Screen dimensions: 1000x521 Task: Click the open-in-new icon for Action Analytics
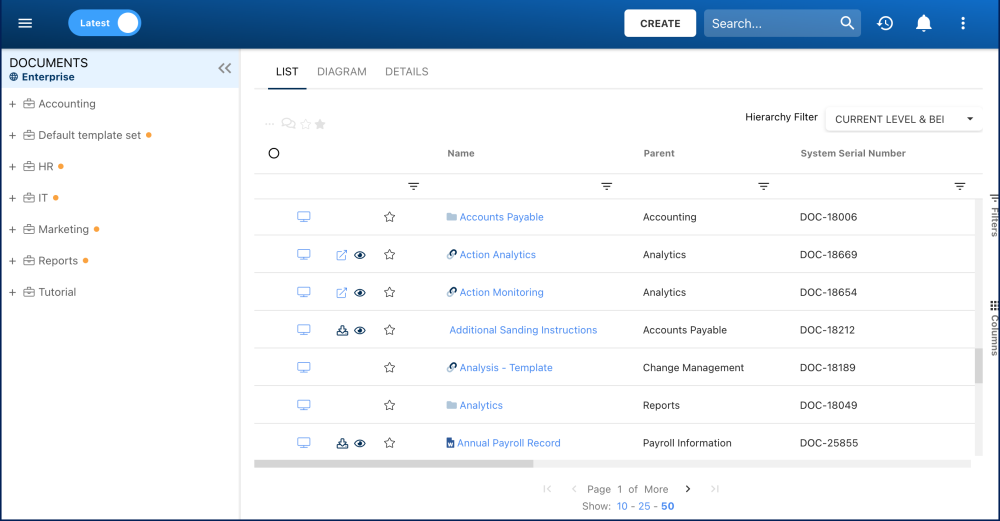342,255
